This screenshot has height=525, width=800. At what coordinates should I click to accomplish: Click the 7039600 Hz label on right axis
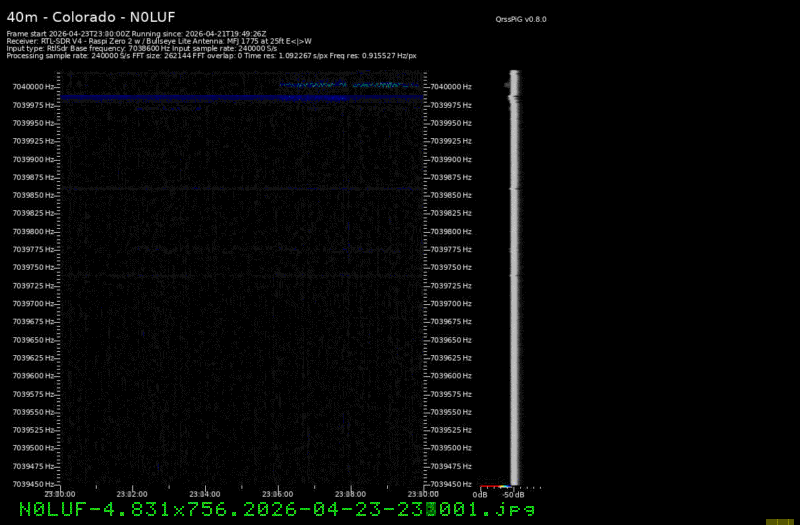tap(452, 376)
